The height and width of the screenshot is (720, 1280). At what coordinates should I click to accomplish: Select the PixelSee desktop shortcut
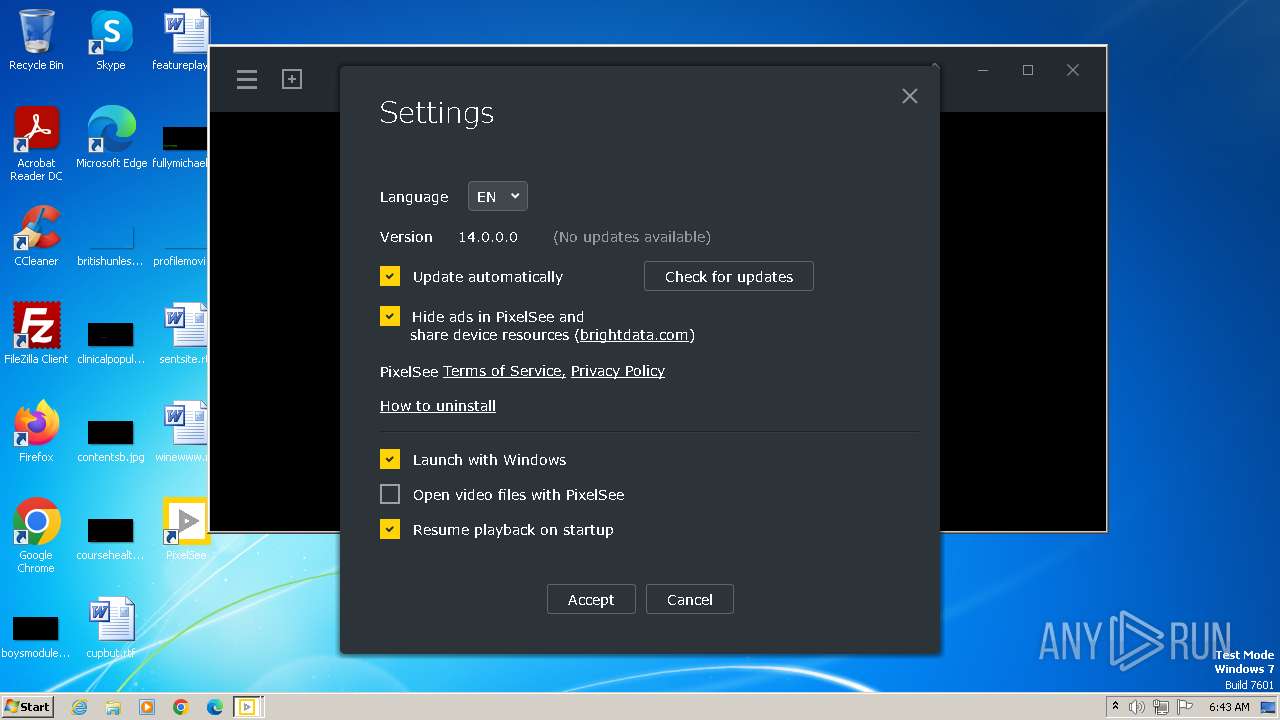[186, 530]
